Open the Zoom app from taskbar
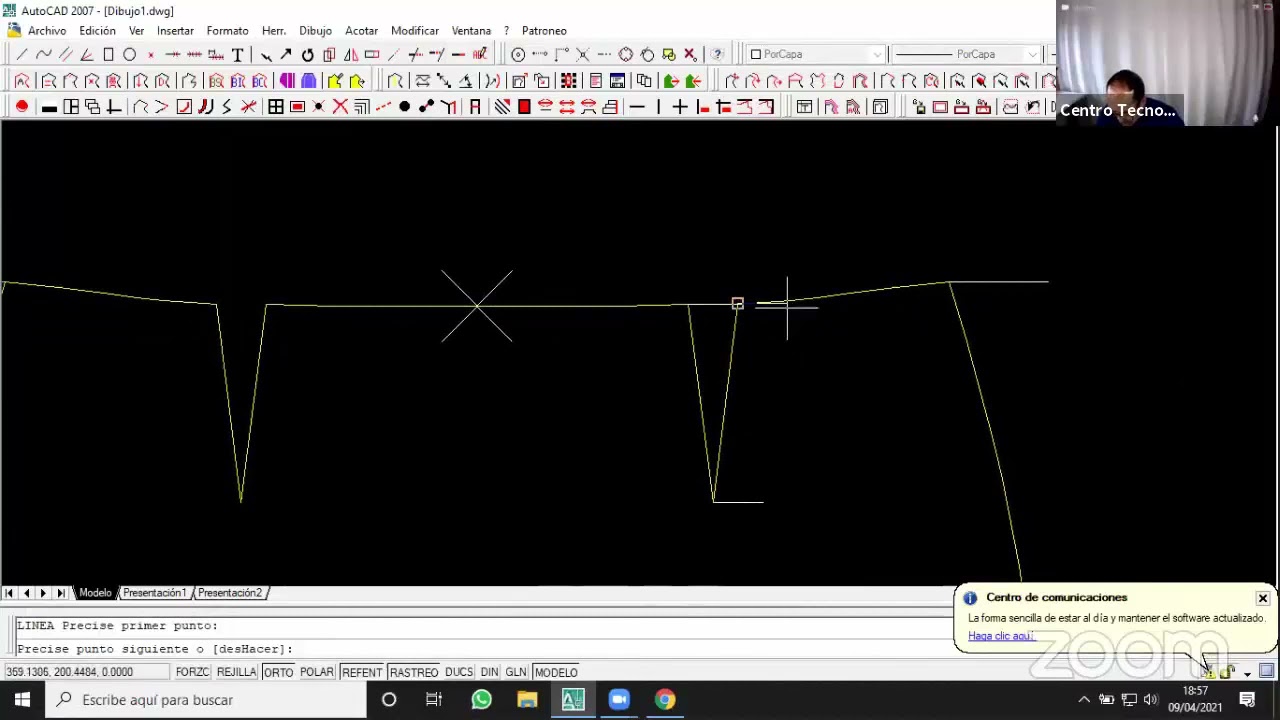The height and width of the screenshot is (720, 1280). [619, 700]
